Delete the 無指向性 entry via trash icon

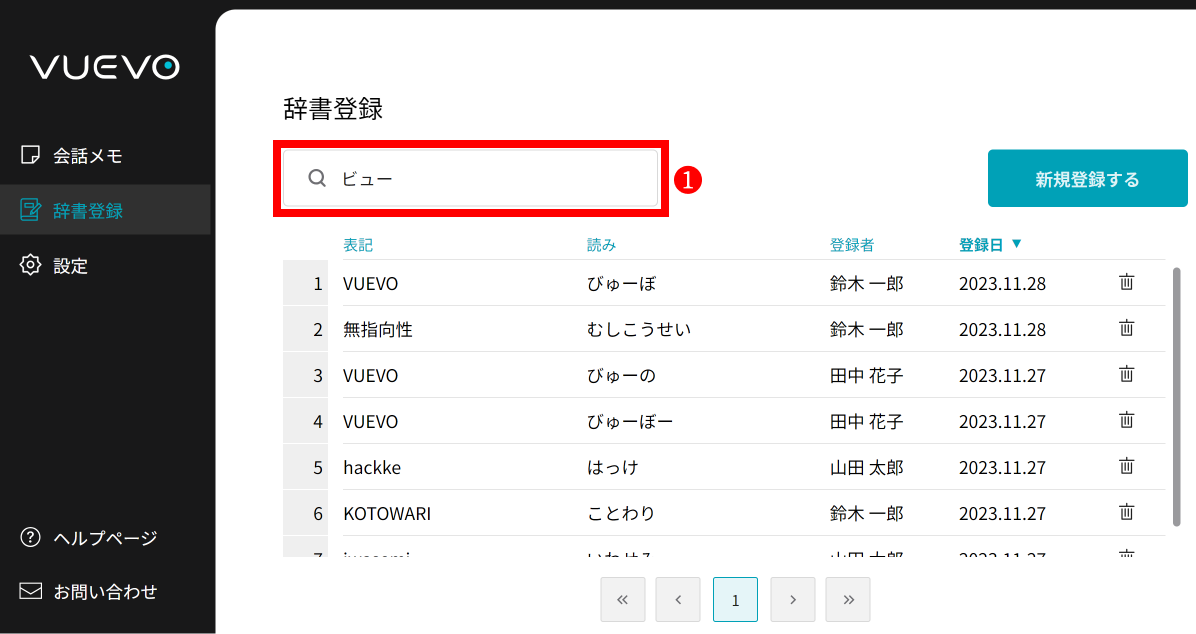click(x=1126, y=328)
